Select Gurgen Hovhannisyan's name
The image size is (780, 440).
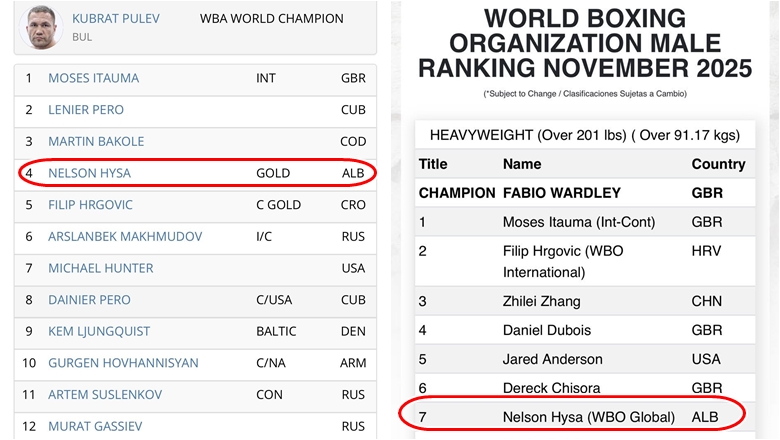123,363
